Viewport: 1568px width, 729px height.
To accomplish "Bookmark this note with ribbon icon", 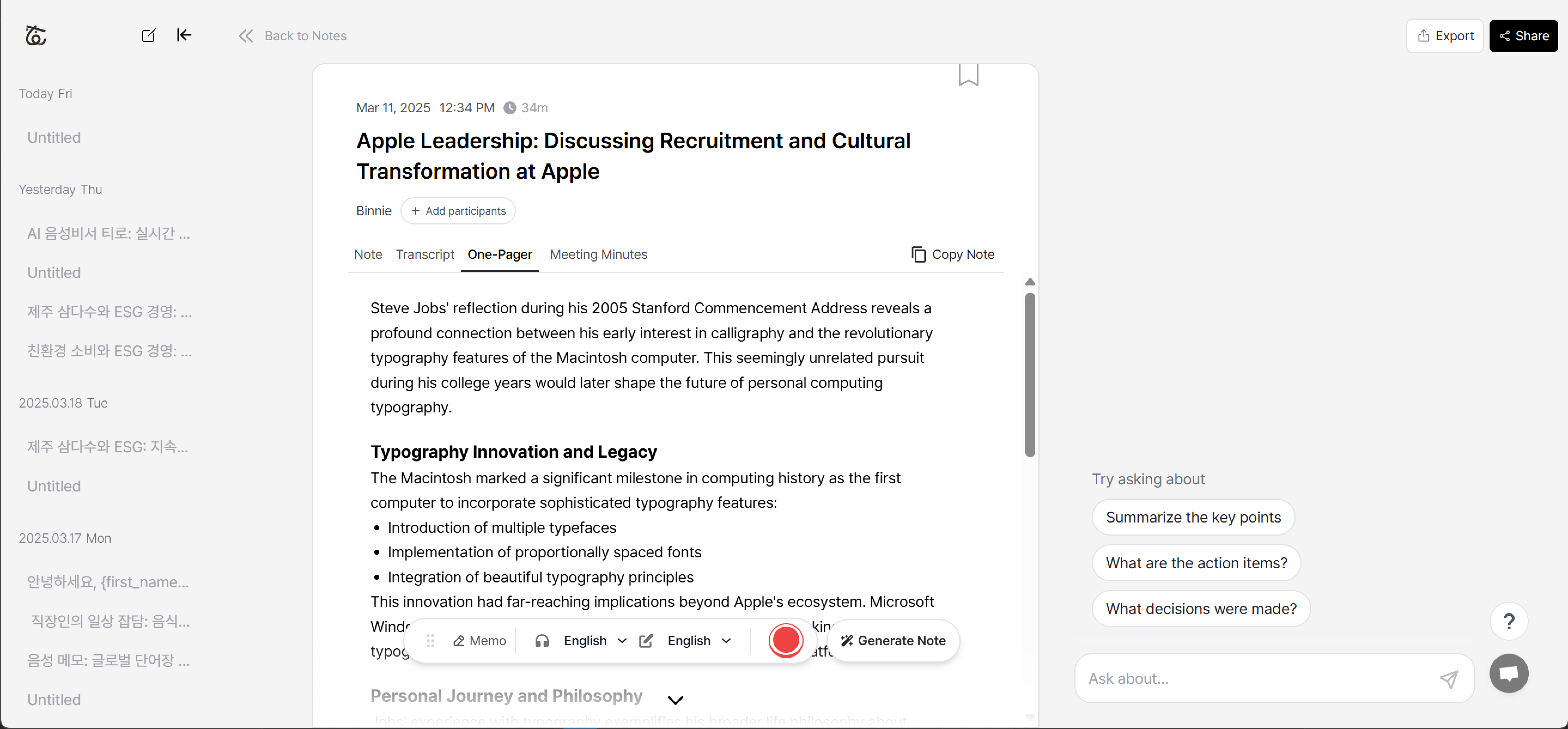I will tap(968, 75).
